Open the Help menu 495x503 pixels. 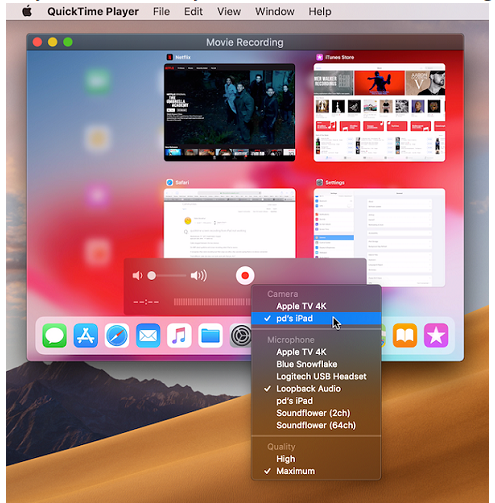(x=320, y=11)
